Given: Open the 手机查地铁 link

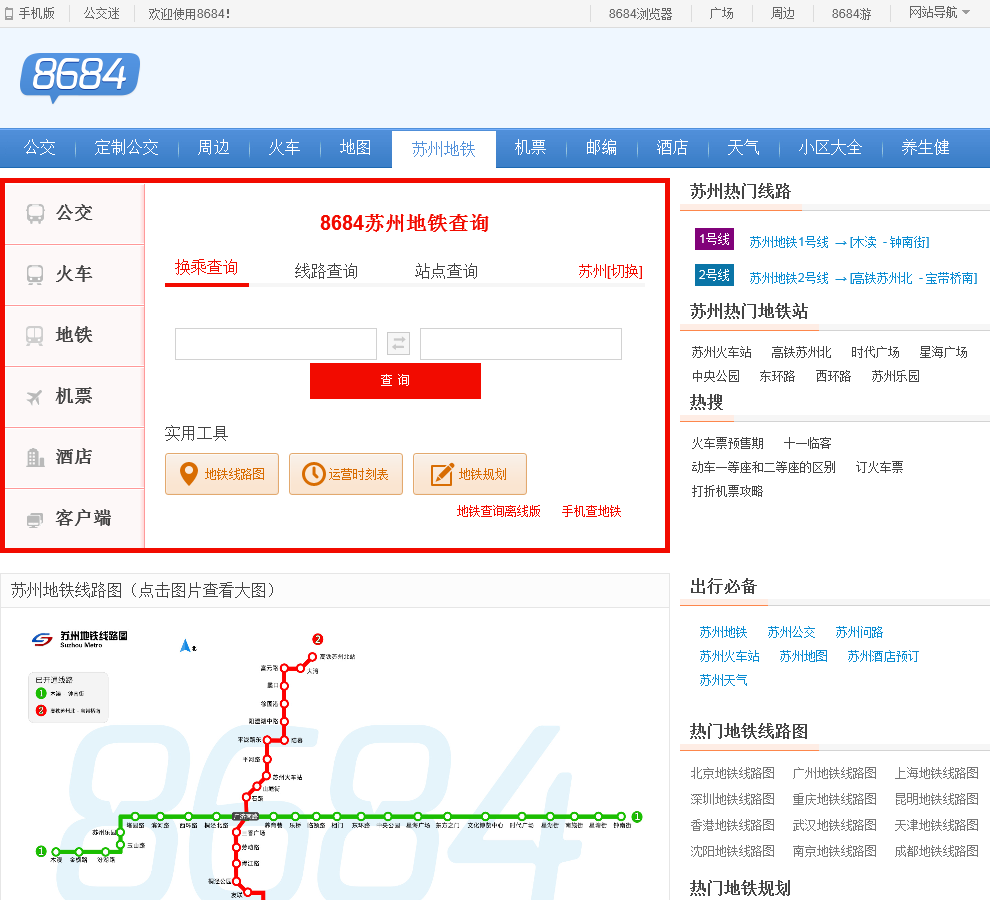Looking at the screenshot, I should point(592,512).
